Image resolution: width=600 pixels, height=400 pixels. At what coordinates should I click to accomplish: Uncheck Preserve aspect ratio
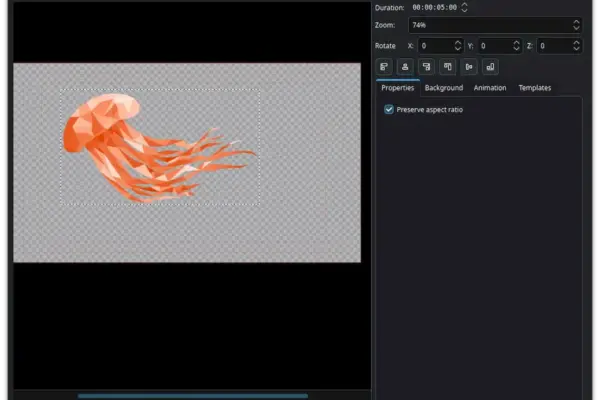coord(389,109)
